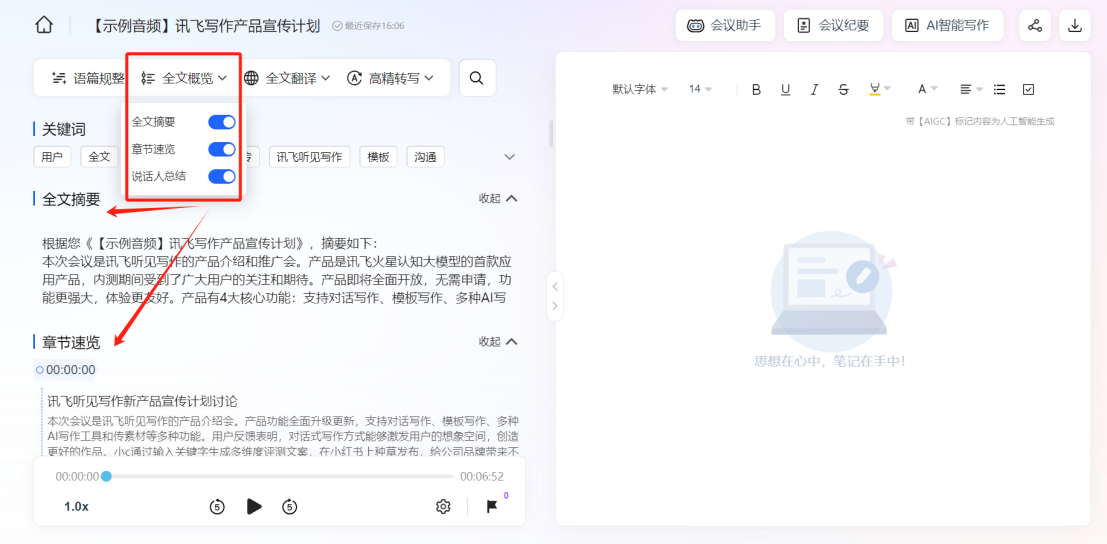Insert a checkbox todo item
Screen dimensions: 1107x544
click(x=1028, y=90)
